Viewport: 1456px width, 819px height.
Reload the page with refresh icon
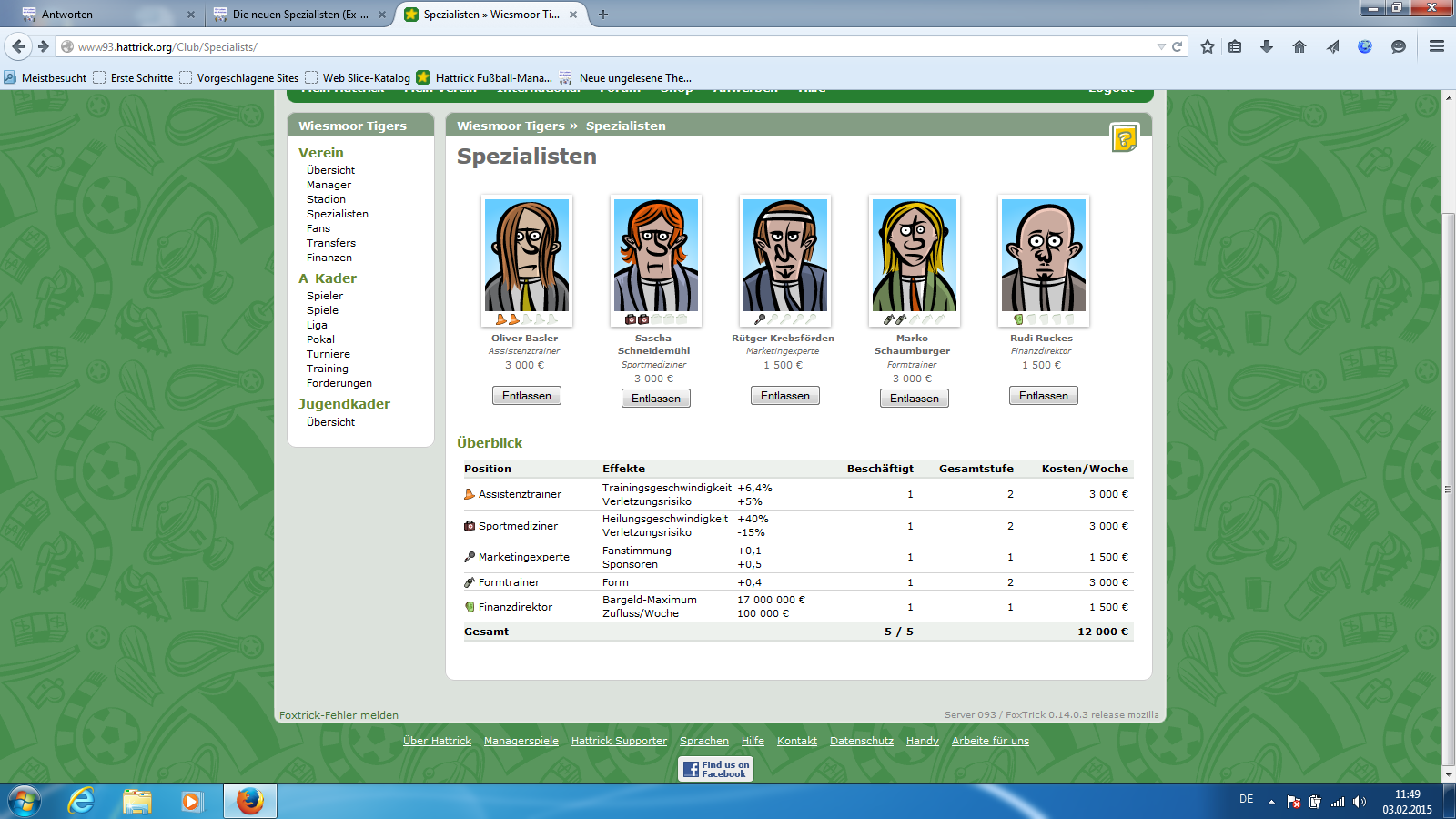click(x=1177, y=46)
